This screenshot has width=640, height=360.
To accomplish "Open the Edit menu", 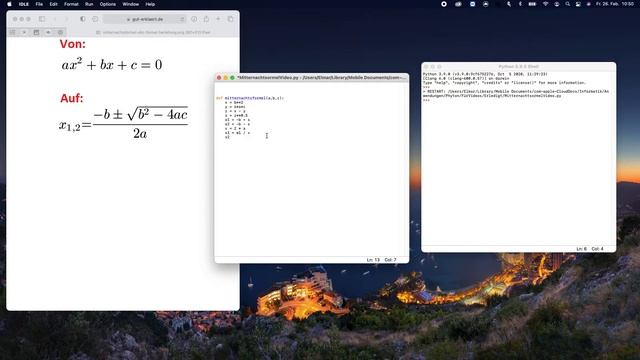I will 53,4.
